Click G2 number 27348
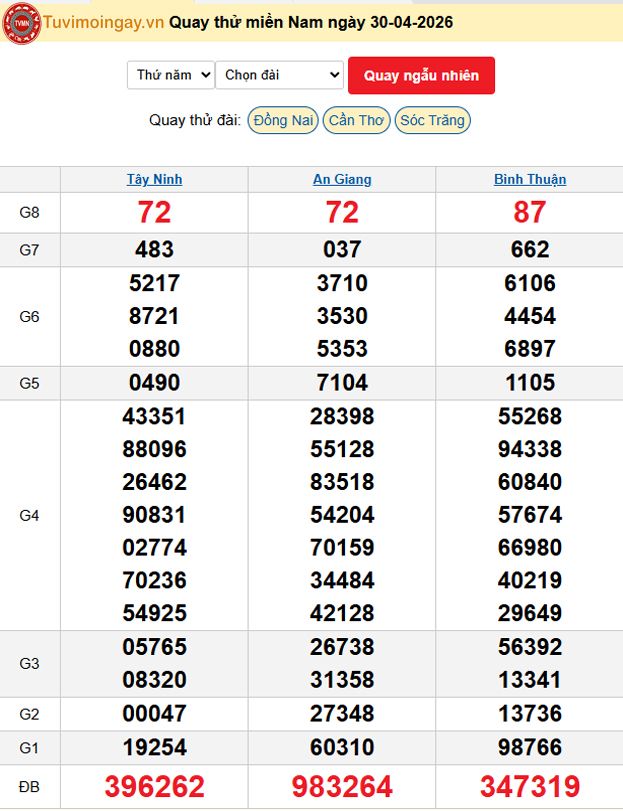The image size is (623, 811). pyautogui.click(x=342, y=714)
